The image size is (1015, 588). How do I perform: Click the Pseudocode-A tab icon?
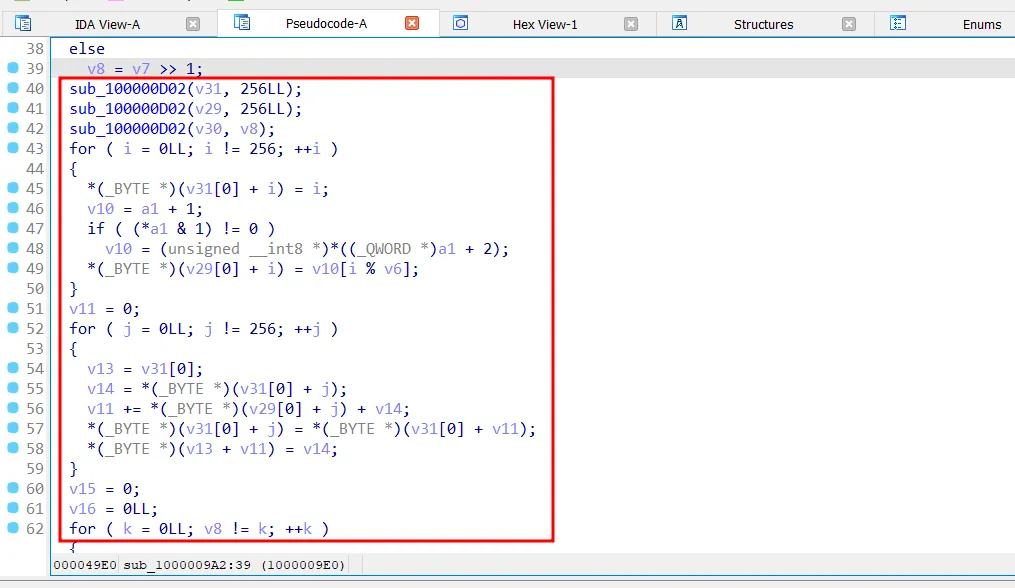tap(242, 23)
